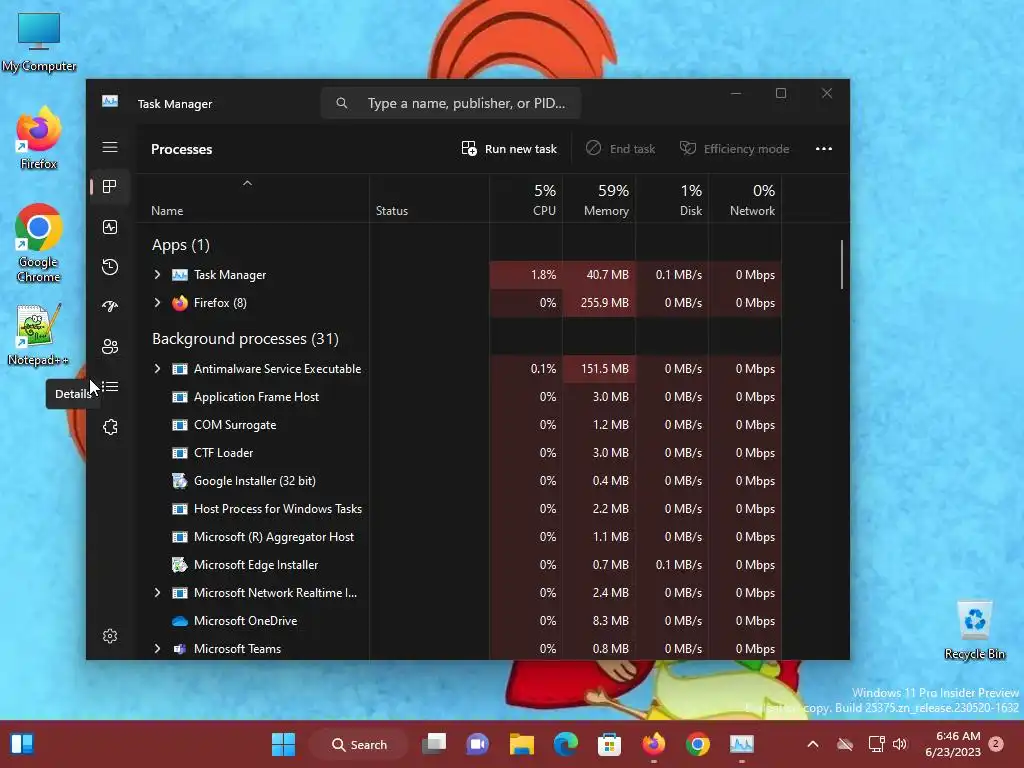Expand Antimalware Service Executable group
1024x768 pixels.
[157, 368]
